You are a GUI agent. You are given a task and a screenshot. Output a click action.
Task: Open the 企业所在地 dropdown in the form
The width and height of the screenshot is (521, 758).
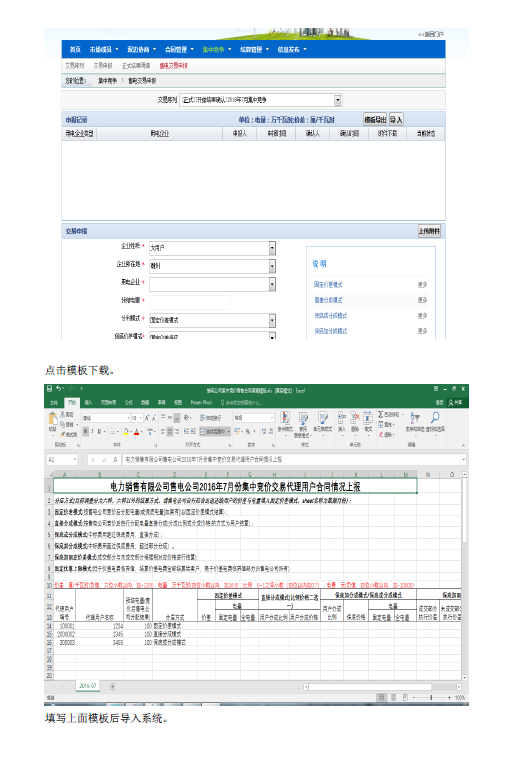pyautogui.click(x=272, y=266)
